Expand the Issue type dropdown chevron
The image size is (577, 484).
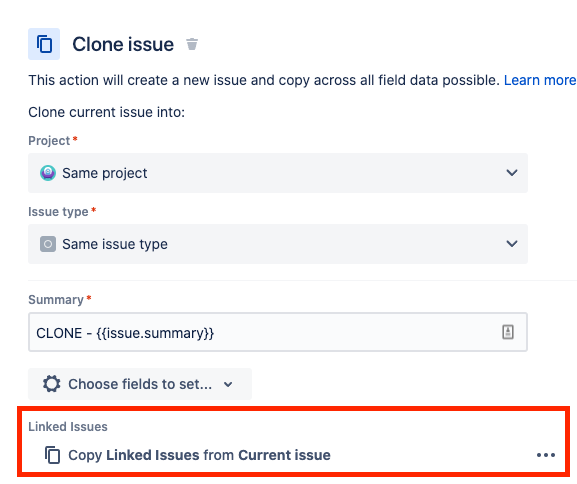[512, 244]
